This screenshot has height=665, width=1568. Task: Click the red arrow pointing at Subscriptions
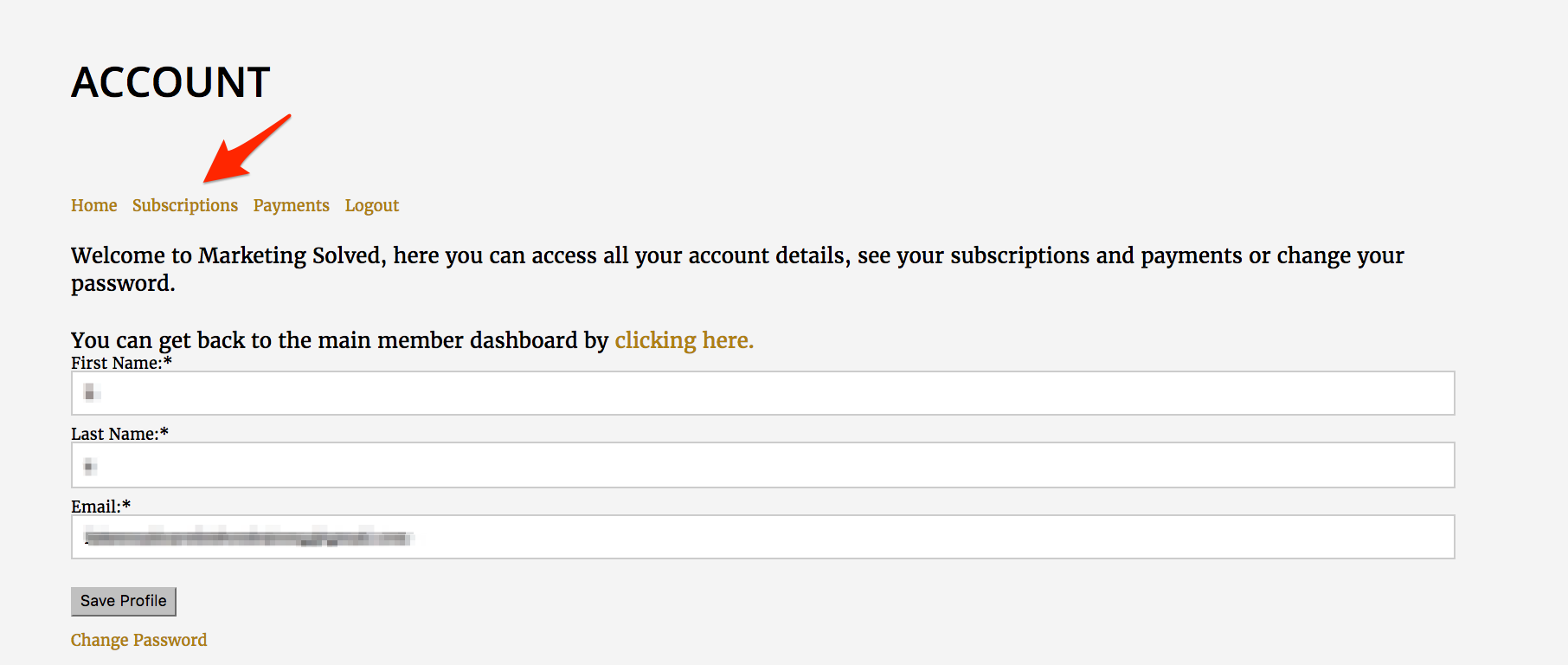click(245, 149)
